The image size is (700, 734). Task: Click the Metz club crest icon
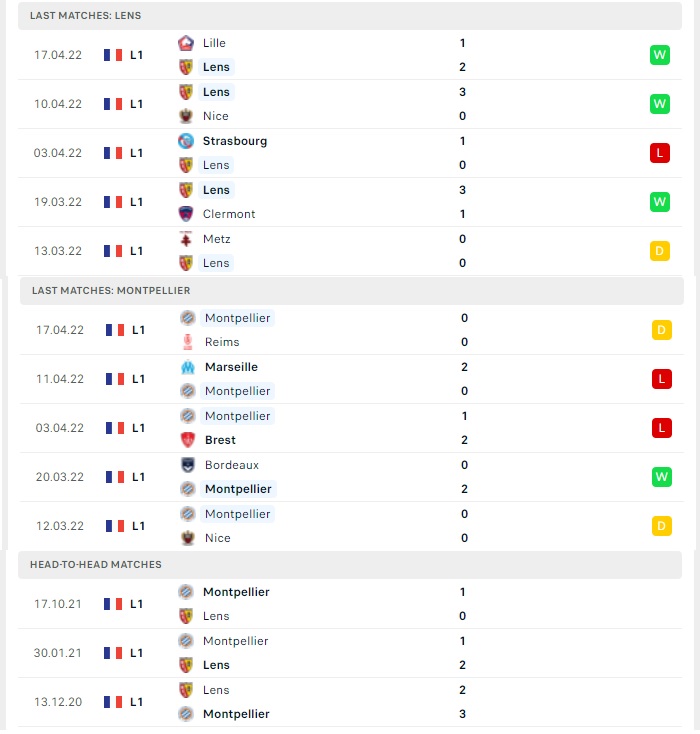point(186,239)
